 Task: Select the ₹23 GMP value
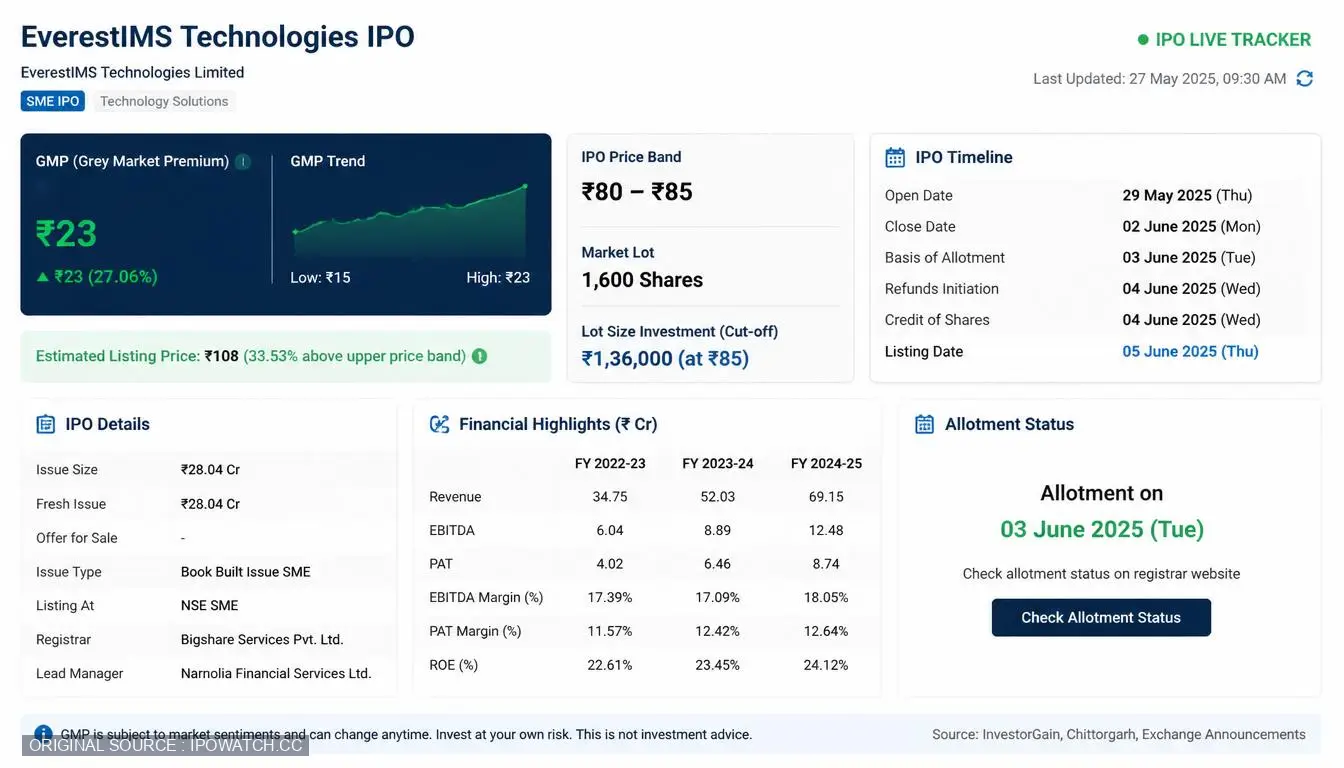[x=66, y=234]
